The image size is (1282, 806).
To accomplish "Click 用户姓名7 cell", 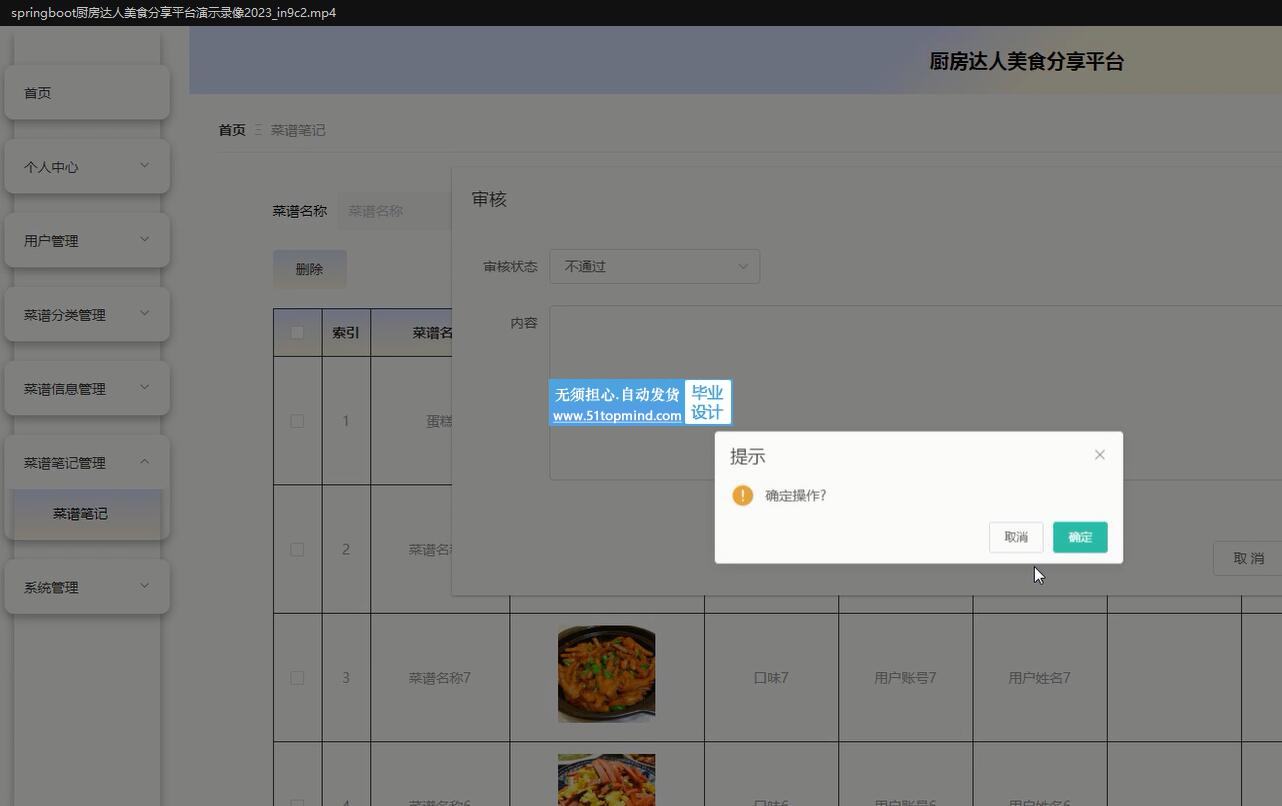I will click(x=1039, y=678).
